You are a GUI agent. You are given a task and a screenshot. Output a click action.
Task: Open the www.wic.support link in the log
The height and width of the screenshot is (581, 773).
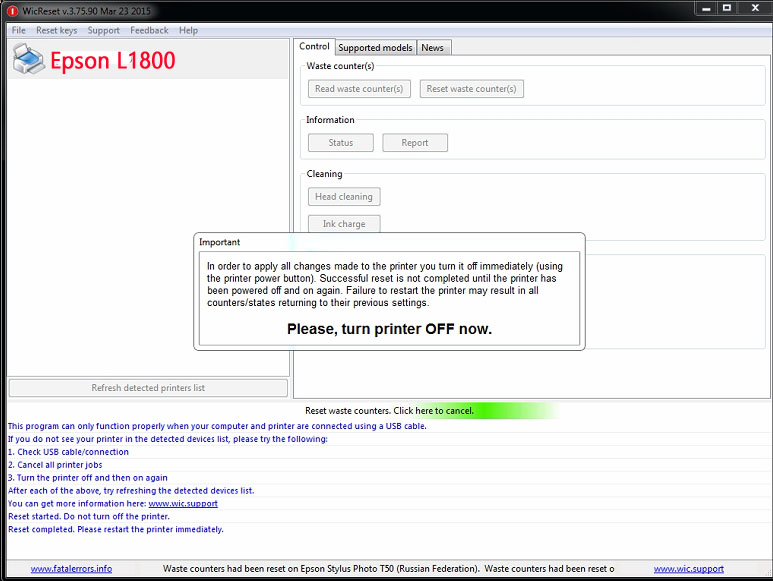pyautogui.click(x=183, y=504)
